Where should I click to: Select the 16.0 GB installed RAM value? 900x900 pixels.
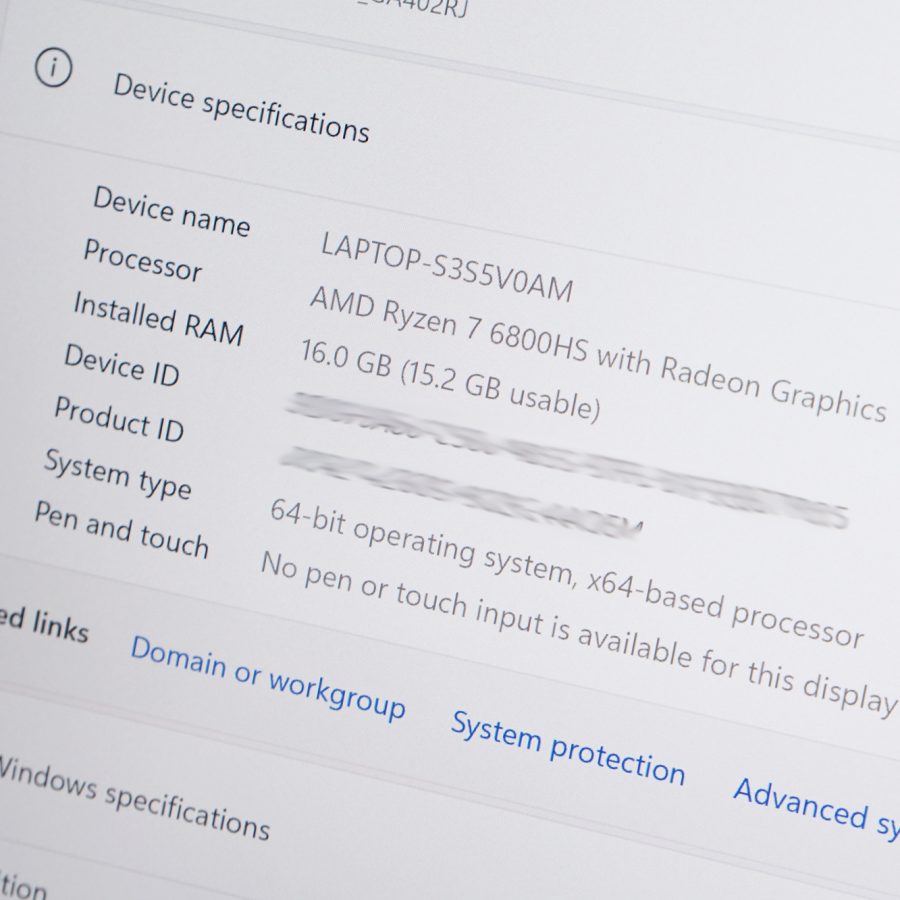450,379
